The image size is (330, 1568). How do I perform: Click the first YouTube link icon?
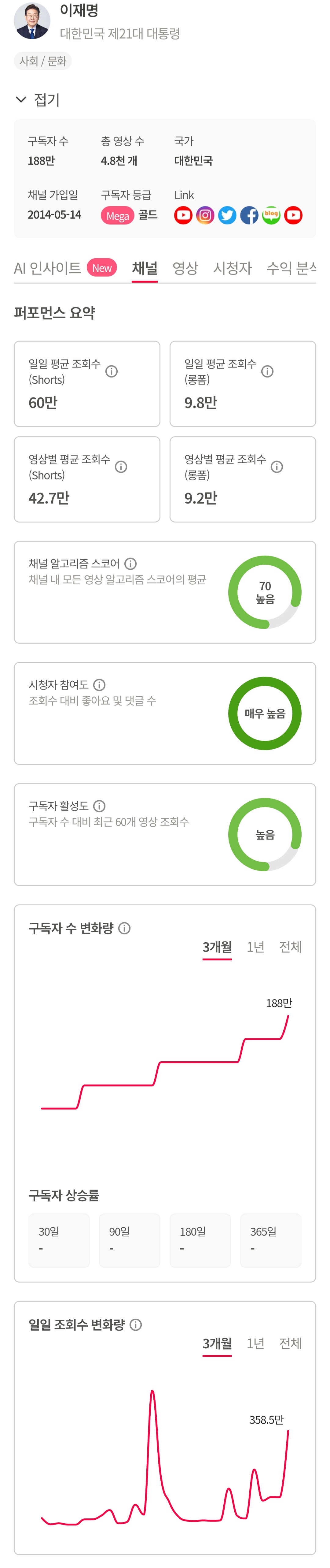tap(183, 215)
